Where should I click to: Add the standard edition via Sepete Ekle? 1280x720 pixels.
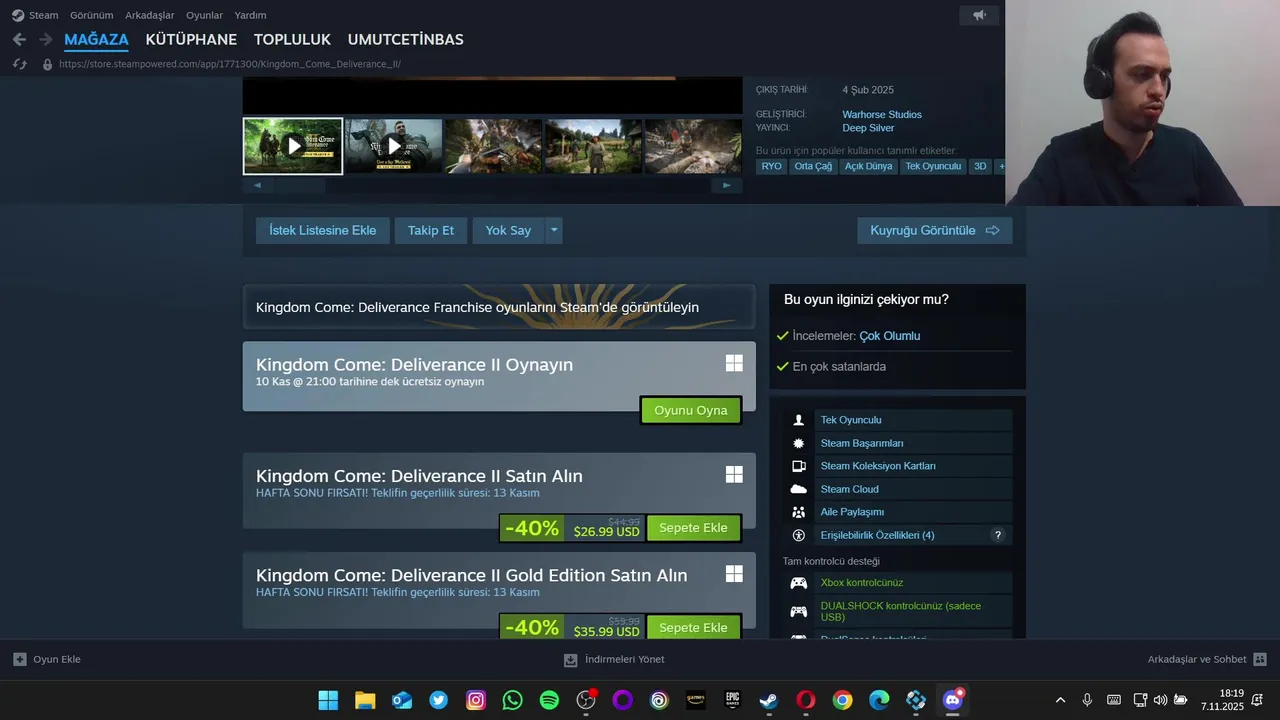tap(693, 528)
